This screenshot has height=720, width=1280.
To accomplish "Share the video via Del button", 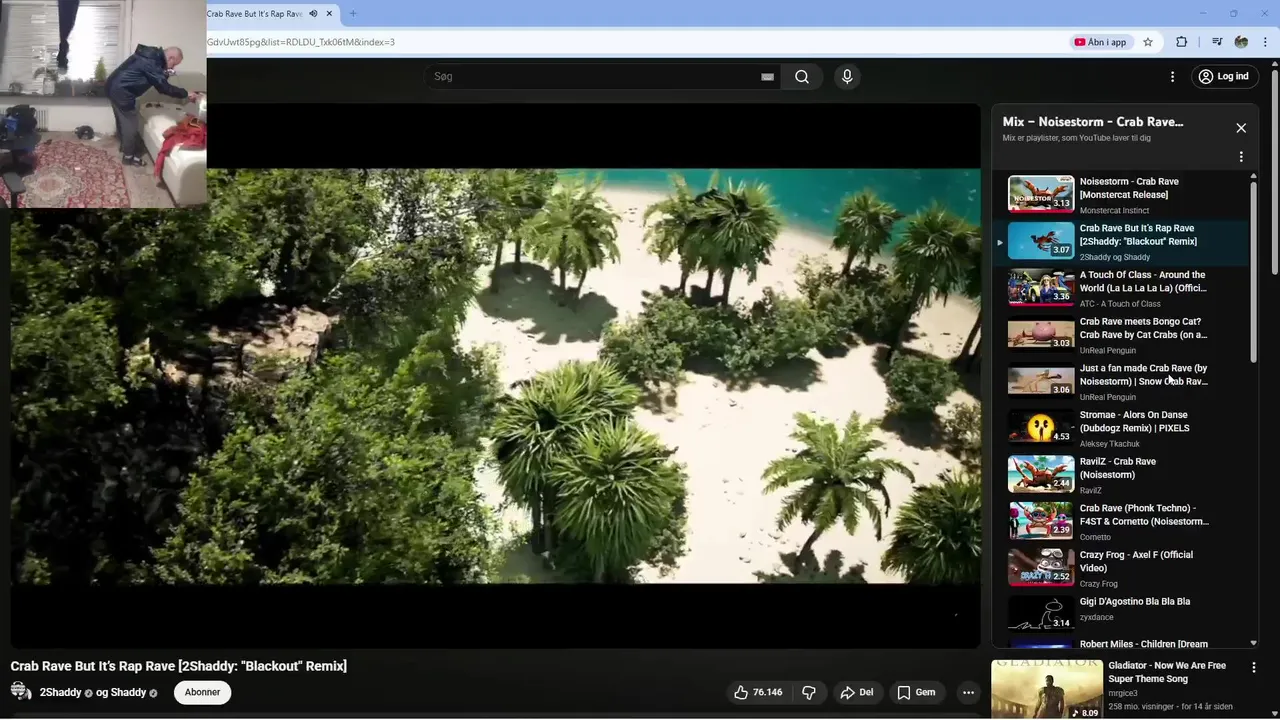I will (857, 692).
